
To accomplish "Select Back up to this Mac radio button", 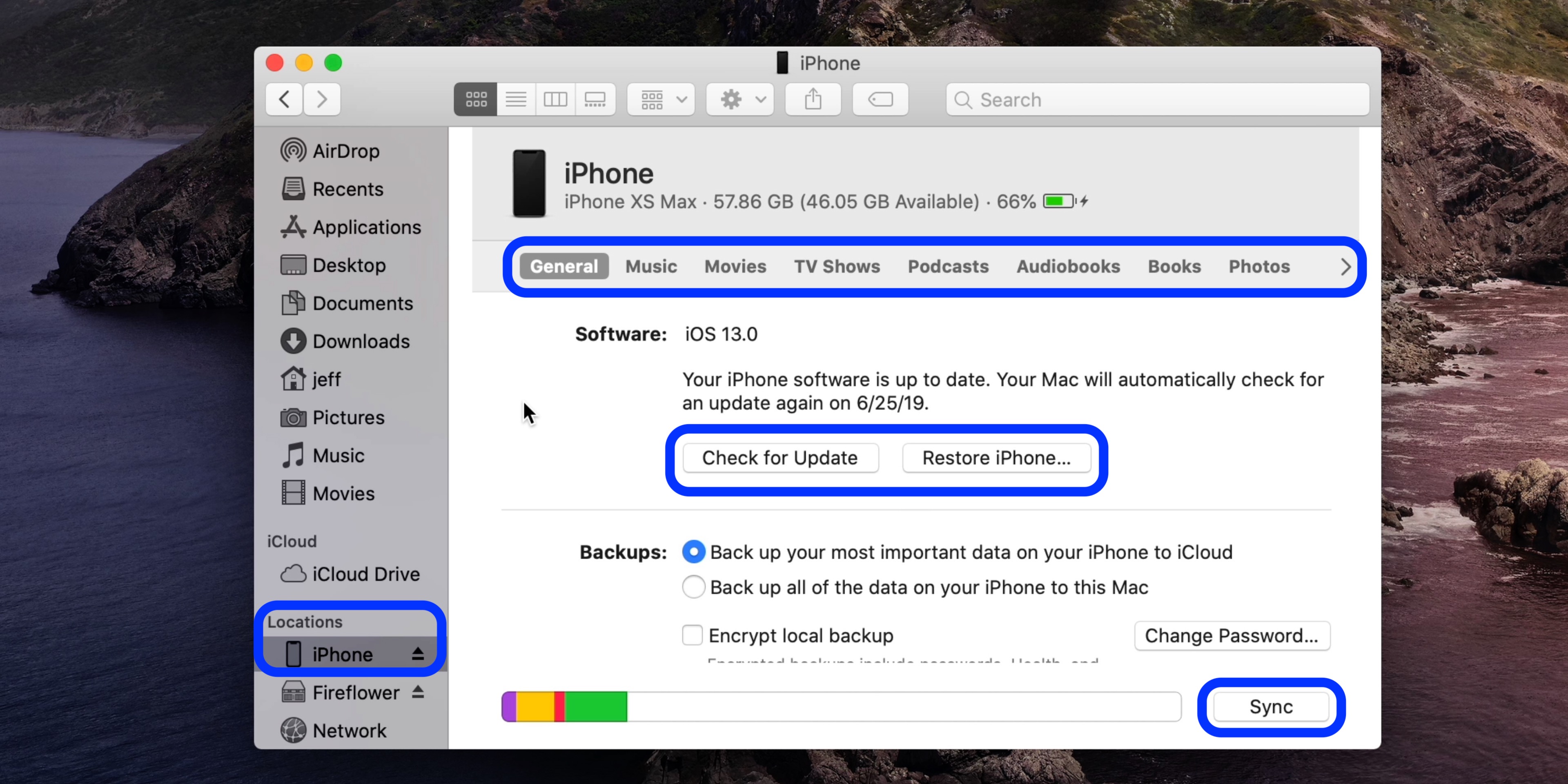I will point(692,587).
